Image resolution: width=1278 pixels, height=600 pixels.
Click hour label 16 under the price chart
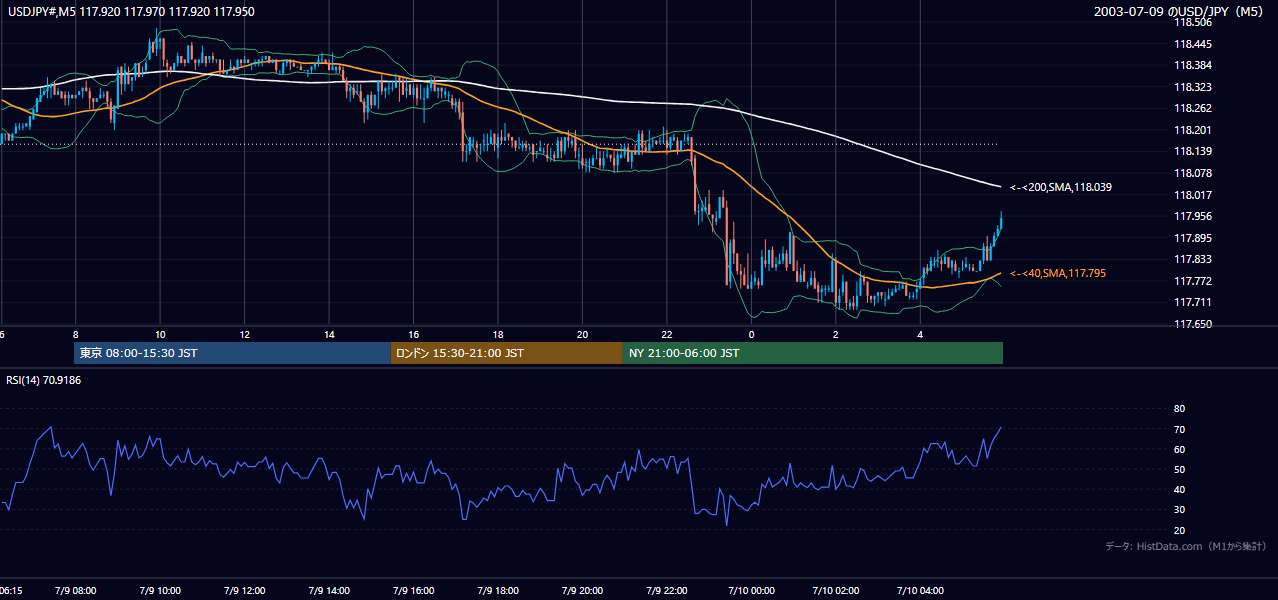[x=413, y=334]
